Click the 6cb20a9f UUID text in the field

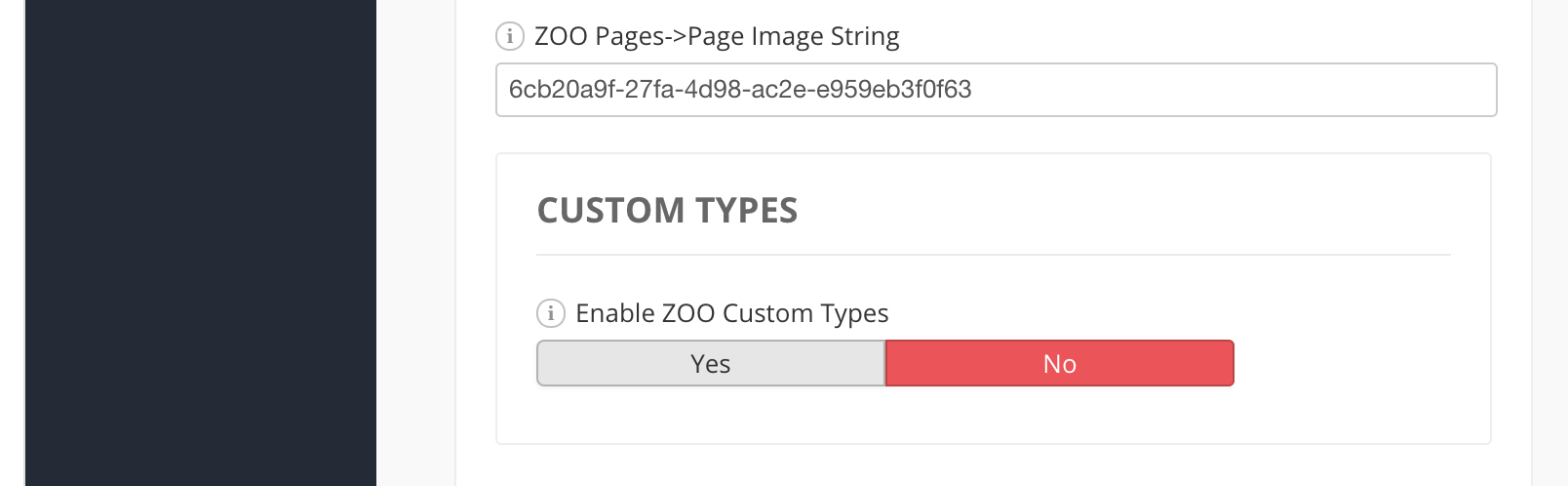[x=739, y=90]
